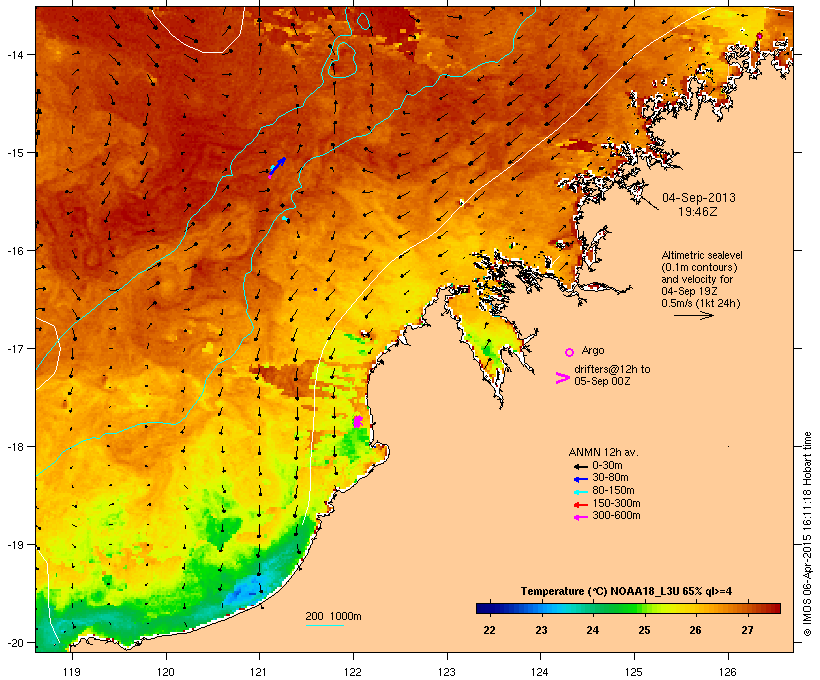820x680 pixels.
Task: Click the longitude axis label 122
Action: [x=353, y=672]
